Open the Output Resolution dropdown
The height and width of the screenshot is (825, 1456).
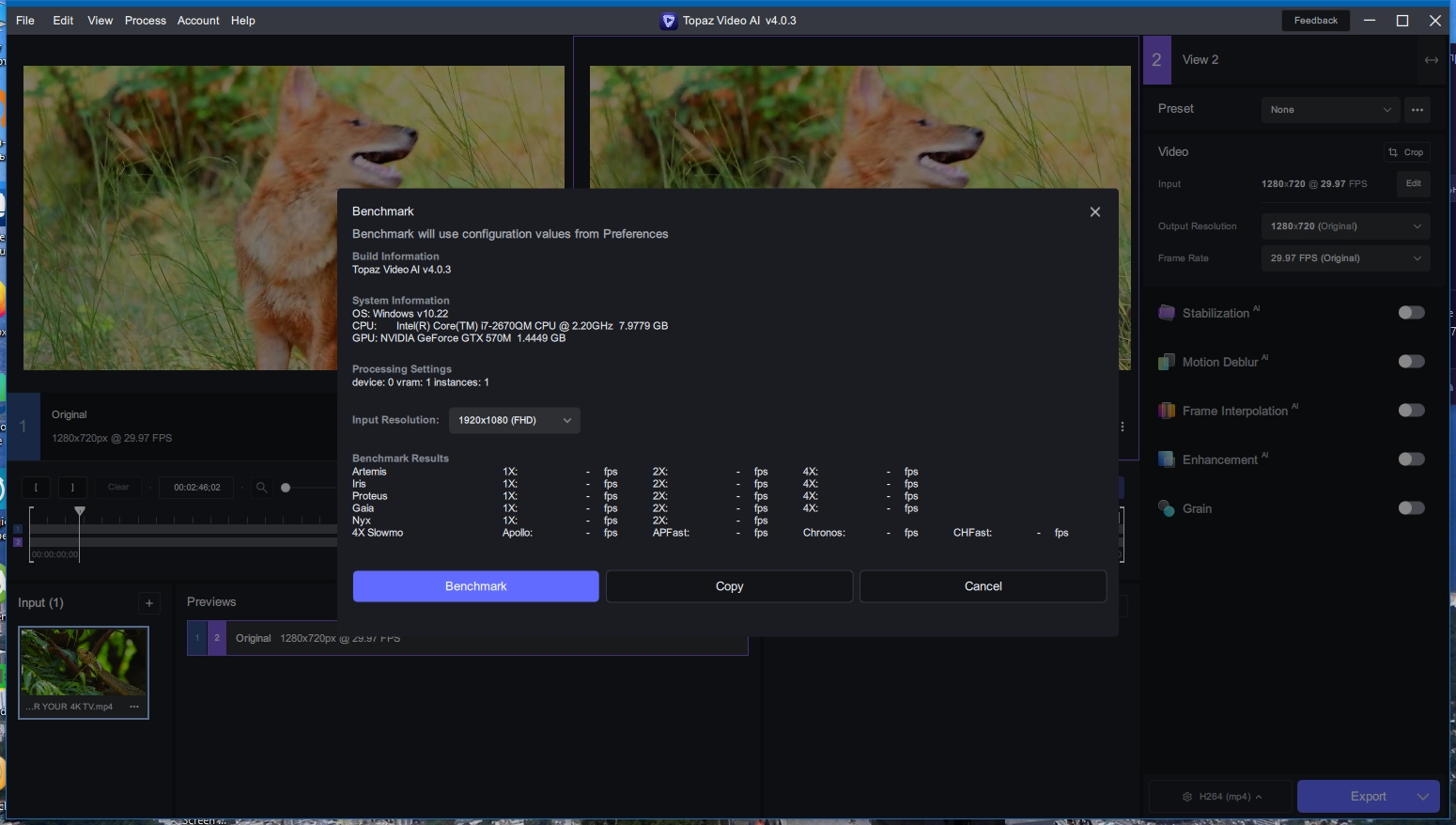(x=1346, y=226)
